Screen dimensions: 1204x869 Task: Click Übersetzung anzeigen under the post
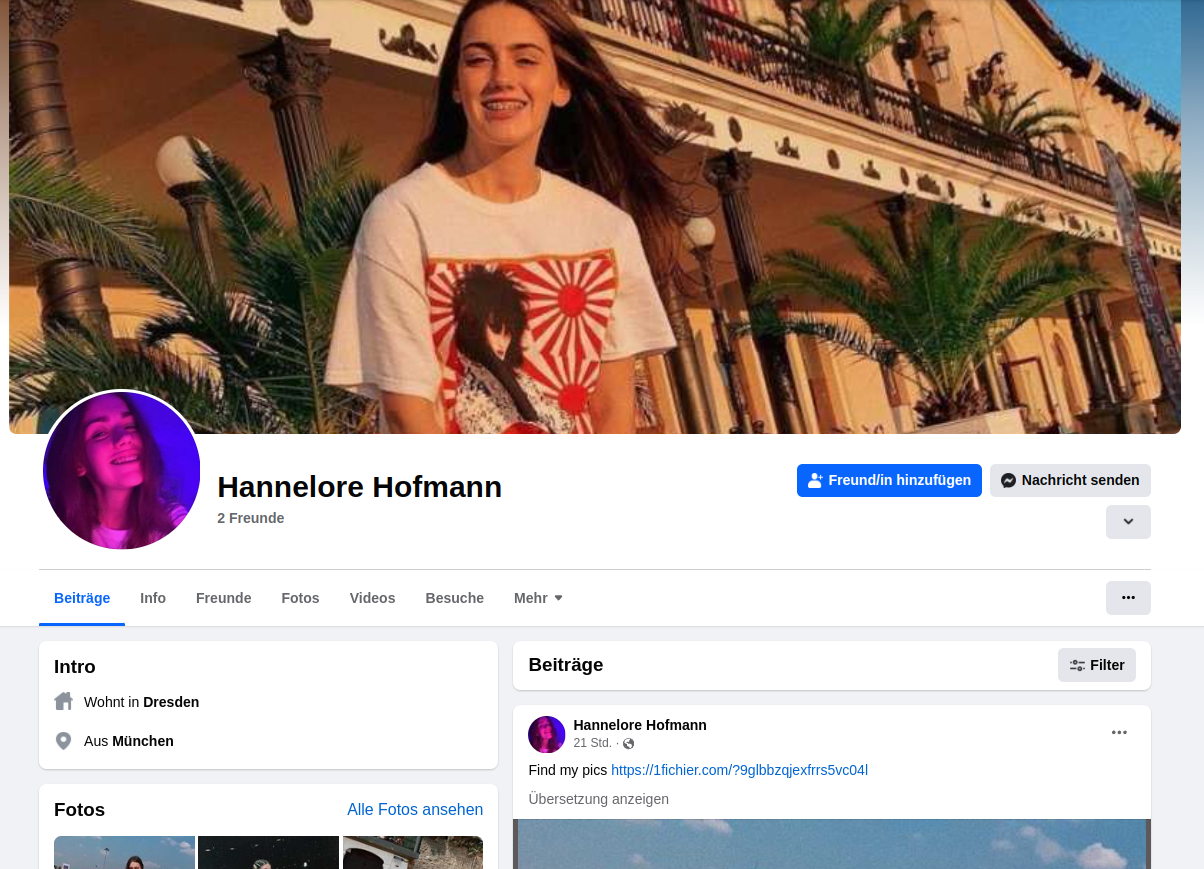[598, 799]
